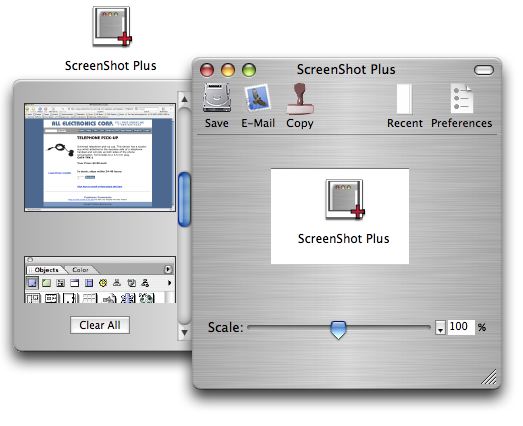Click the Objects tab in the thumbnail
Image resolution: width=523 pixels, height=426 pixels.
tap(46, 270)
